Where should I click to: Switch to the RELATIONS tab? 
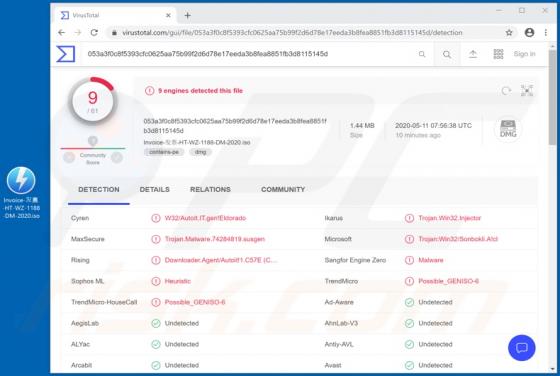coord(210,190)
